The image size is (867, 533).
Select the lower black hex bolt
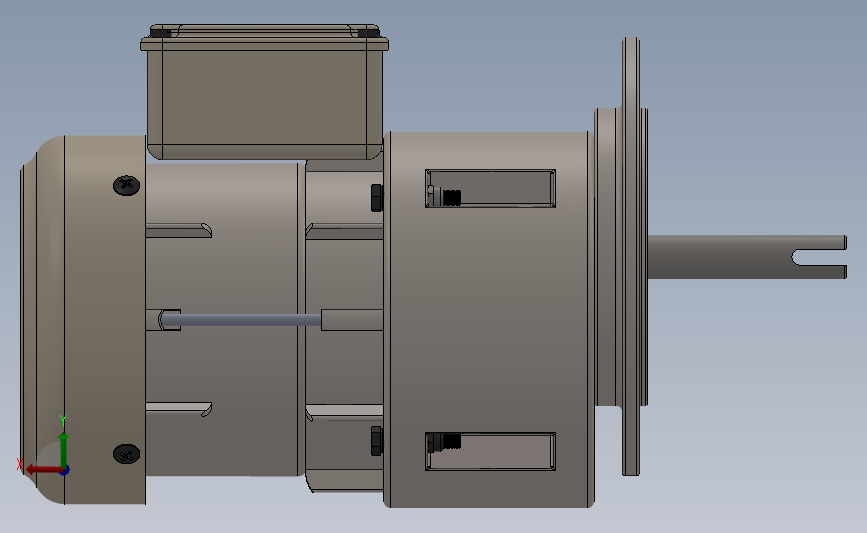(x=377, y=441)
